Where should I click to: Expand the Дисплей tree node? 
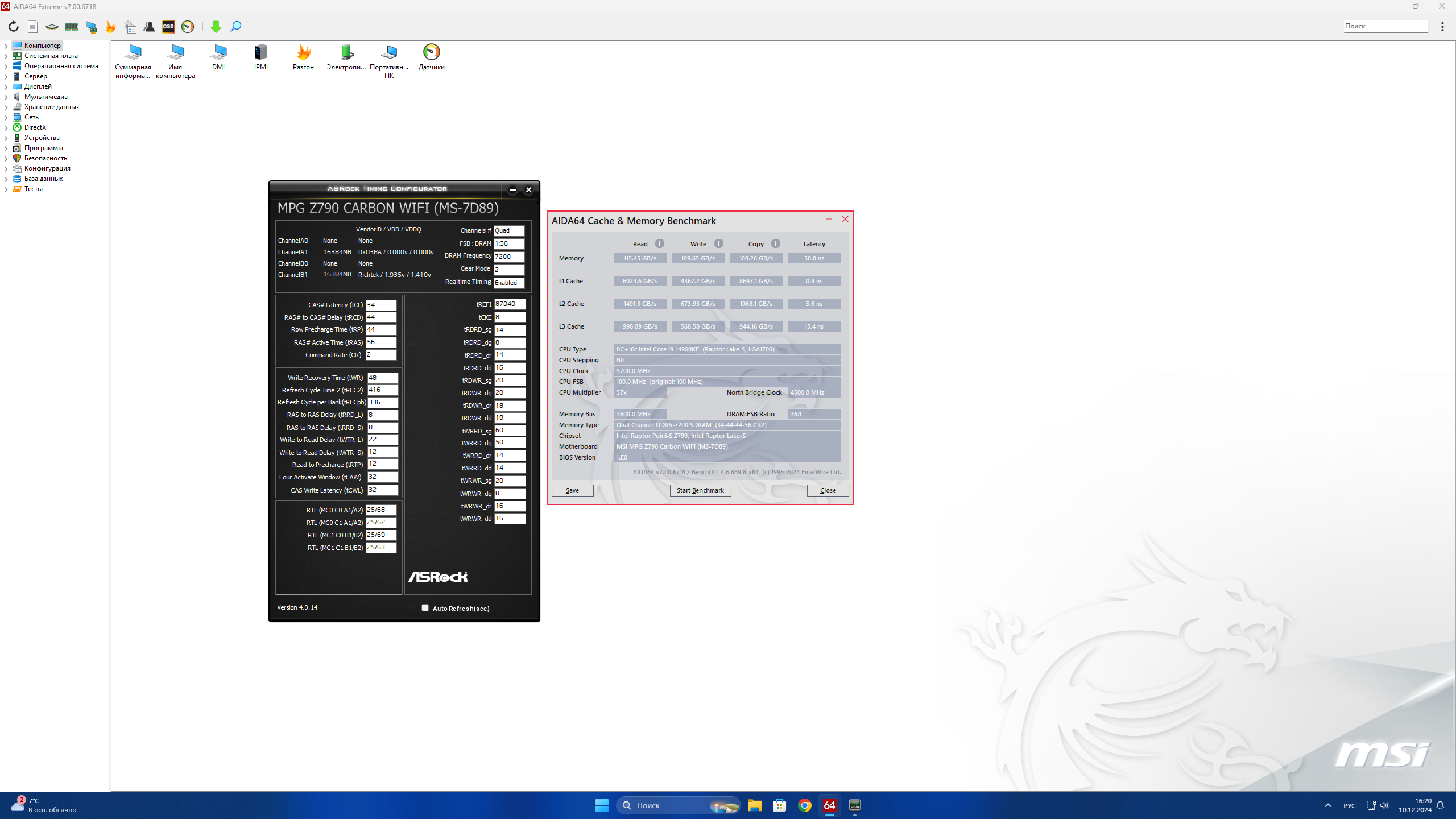(x=6, y=86)
